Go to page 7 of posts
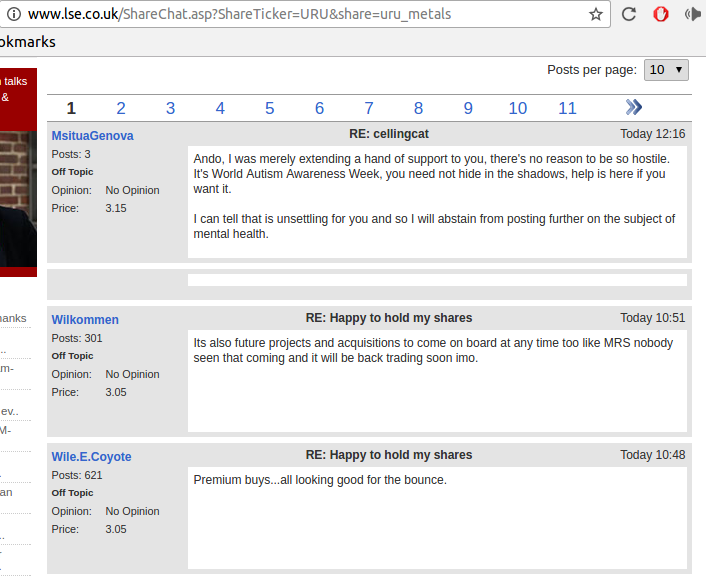This screenshot has width=706, height=577. point(369,108)
